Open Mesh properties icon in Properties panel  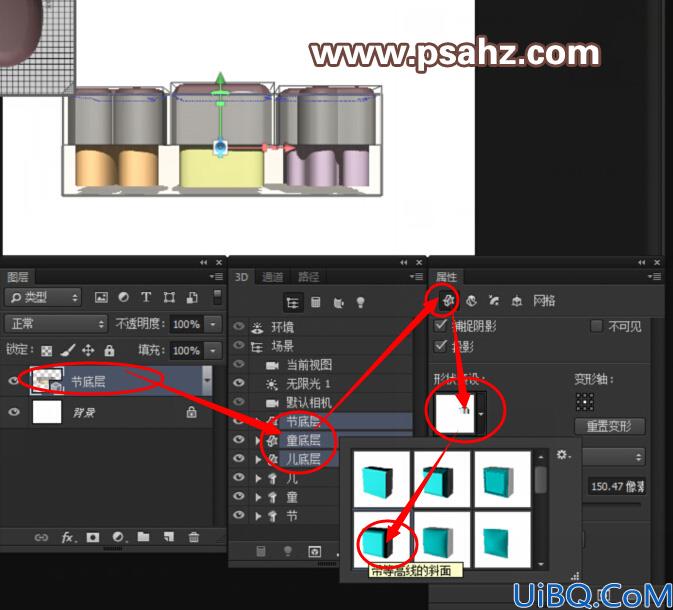coord(448,300)
